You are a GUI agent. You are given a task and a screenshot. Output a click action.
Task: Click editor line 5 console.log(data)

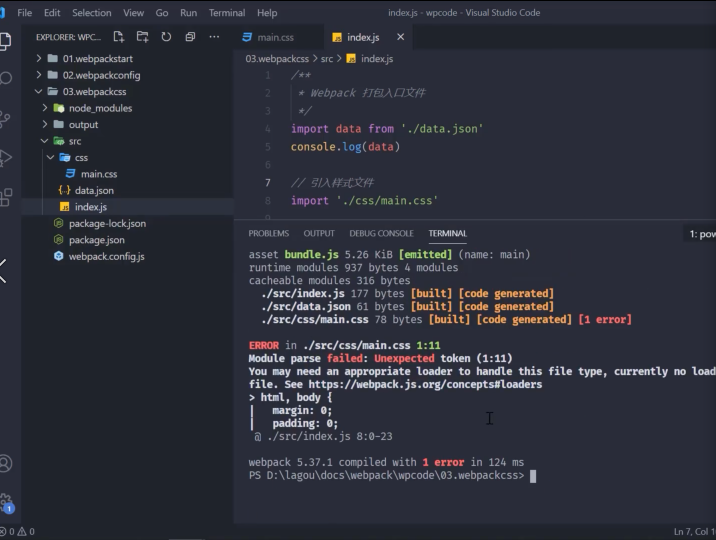click(x=345, y=147)
